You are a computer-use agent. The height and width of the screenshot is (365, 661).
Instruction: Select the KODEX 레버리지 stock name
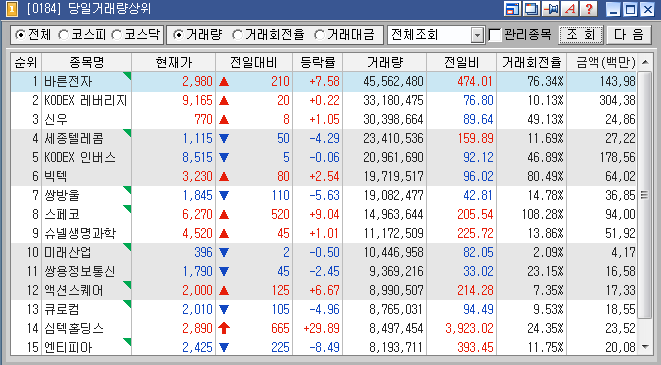click(x=86, y=100)
